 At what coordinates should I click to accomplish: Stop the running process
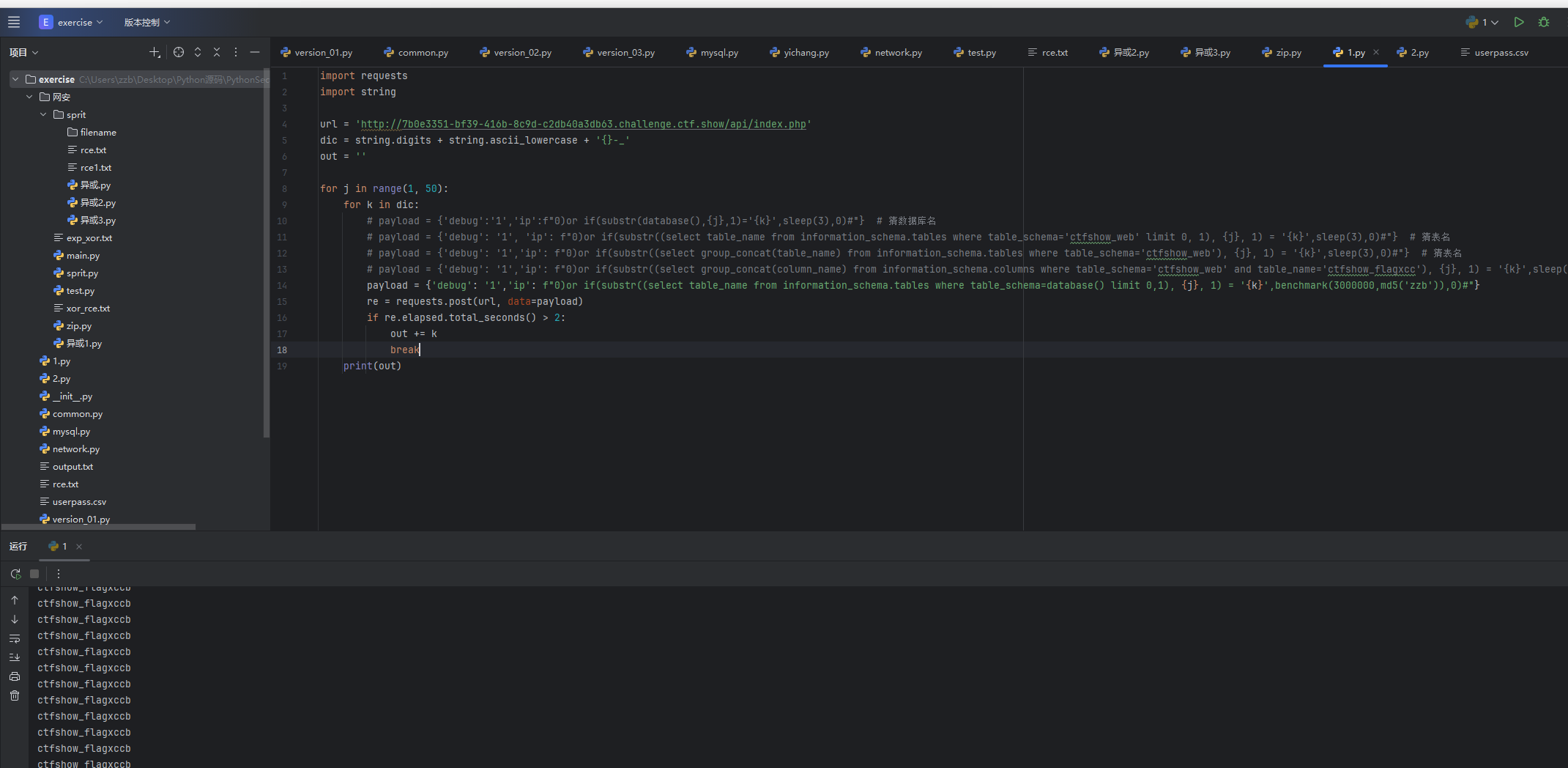[x=34, y=574]
